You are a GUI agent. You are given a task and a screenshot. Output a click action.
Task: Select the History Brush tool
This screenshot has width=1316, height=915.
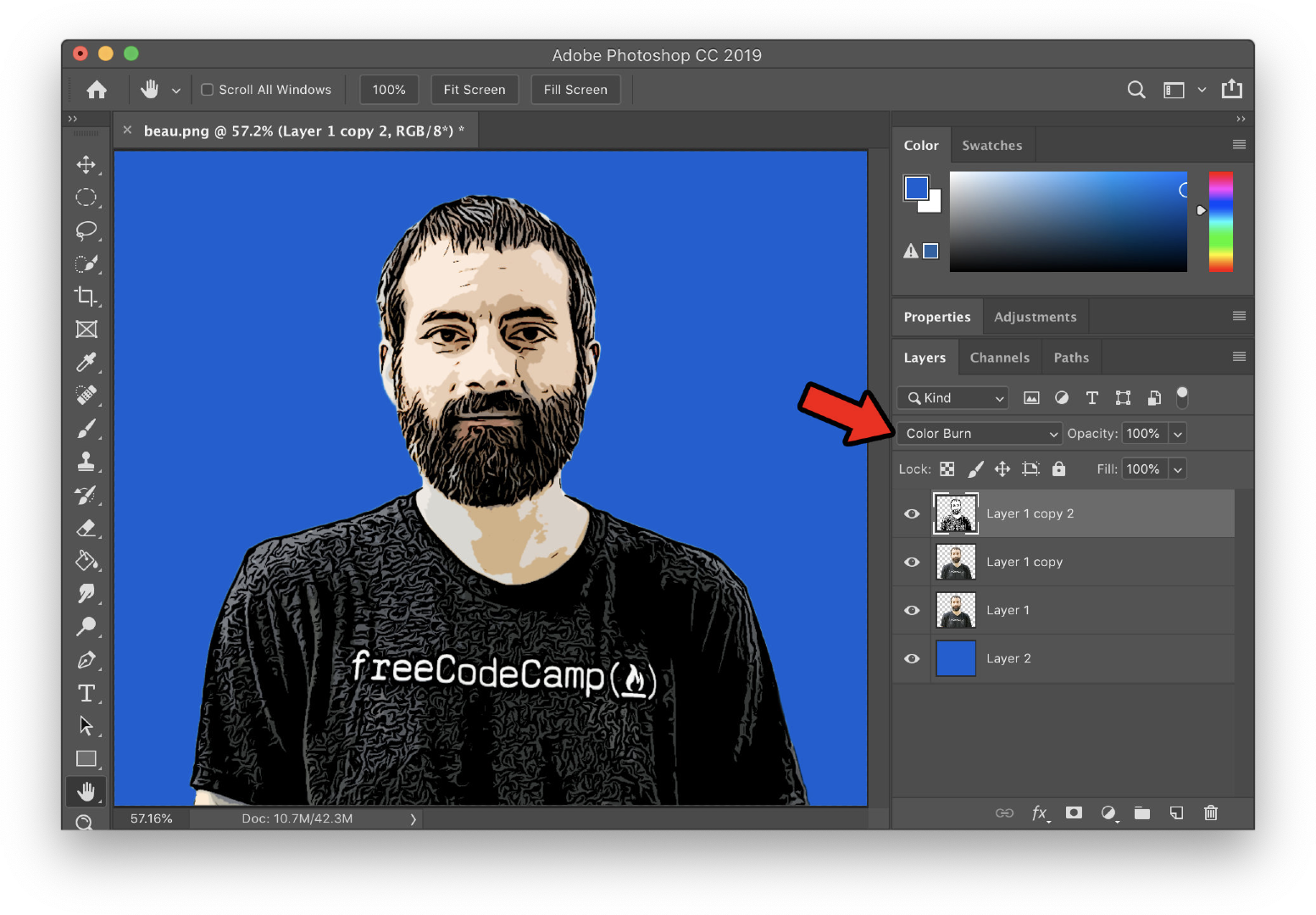[x=86, y=495]
